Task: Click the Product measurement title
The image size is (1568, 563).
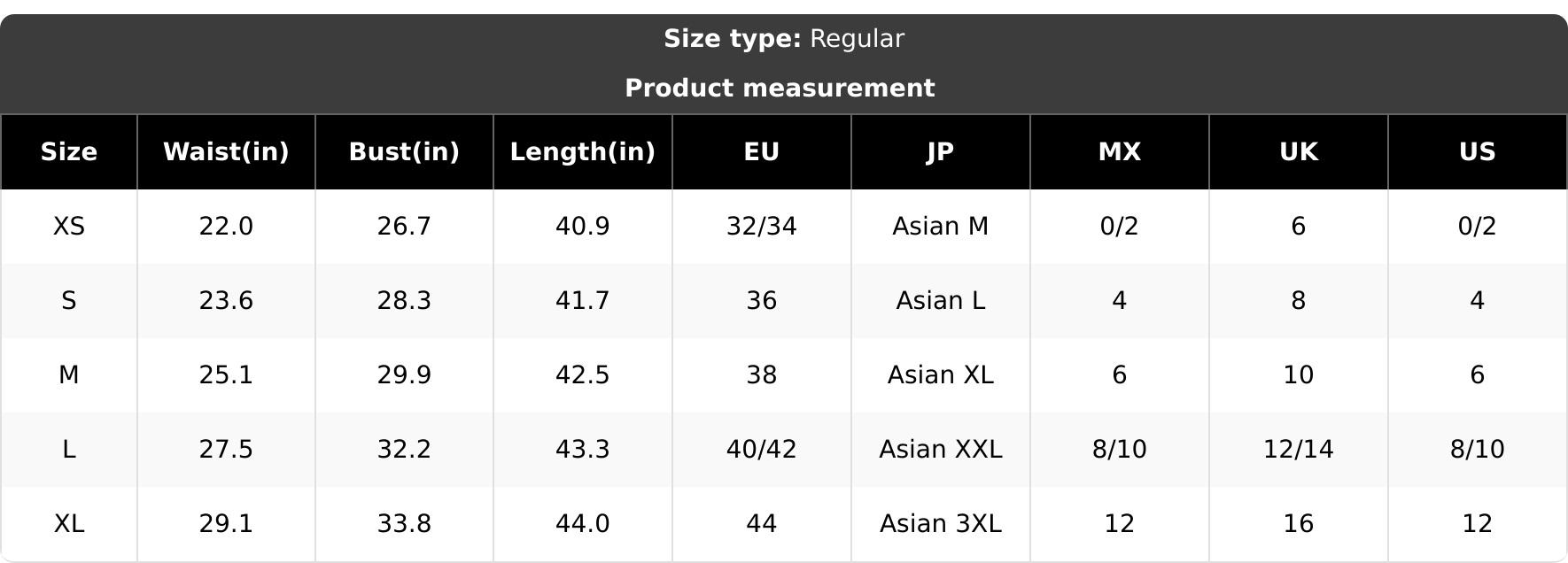Action: pyautogui.click(x=780, y=88)
